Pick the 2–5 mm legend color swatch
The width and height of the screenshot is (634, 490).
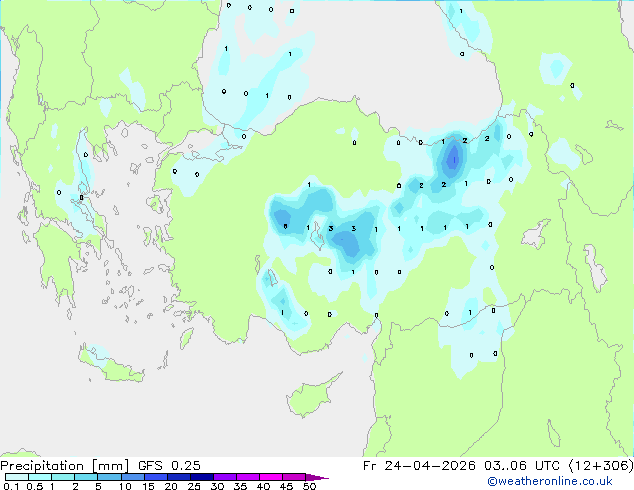[x=86, y=477]
